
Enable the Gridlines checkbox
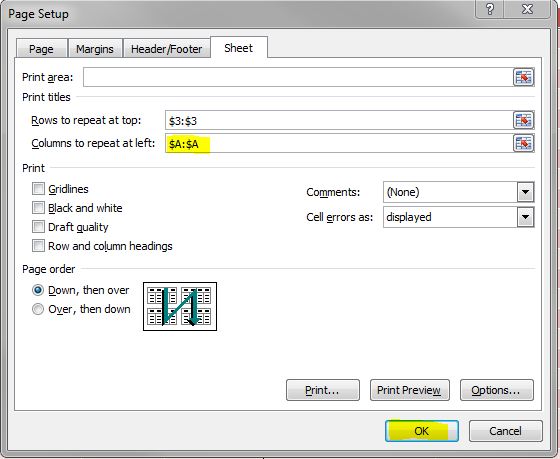point(38,189)
